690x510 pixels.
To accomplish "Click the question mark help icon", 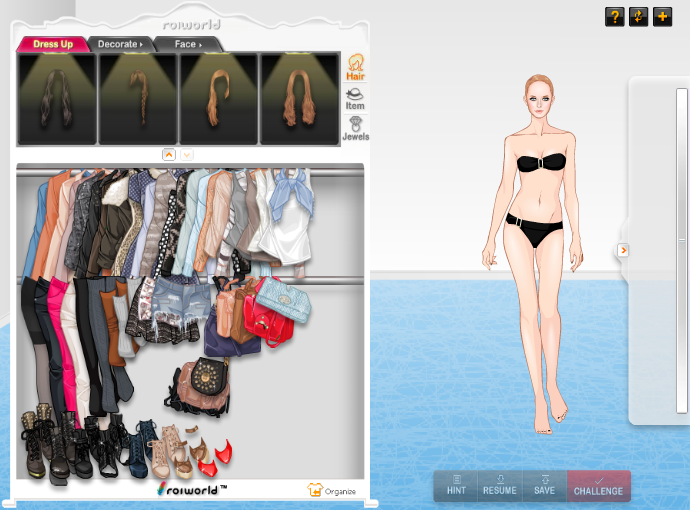I will (614, 17).
